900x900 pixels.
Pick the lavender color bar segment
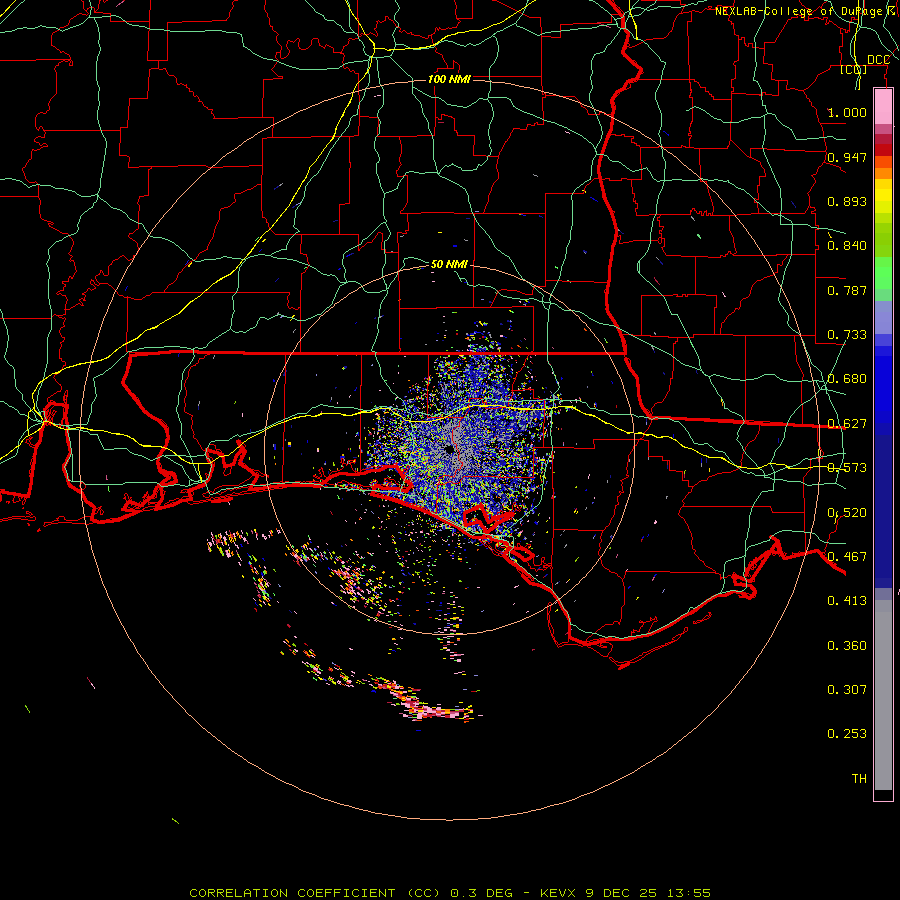883,317
